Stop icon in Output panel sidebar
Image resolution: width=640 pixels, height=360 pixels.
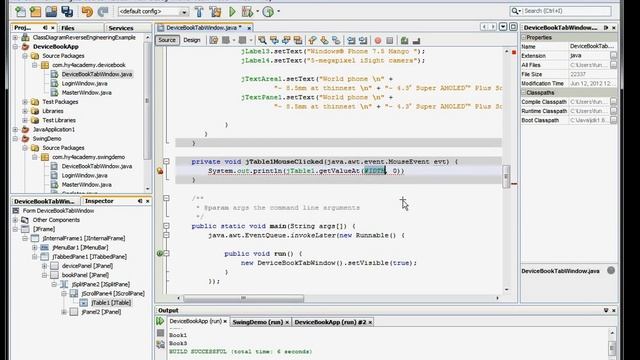click(160, 333)
